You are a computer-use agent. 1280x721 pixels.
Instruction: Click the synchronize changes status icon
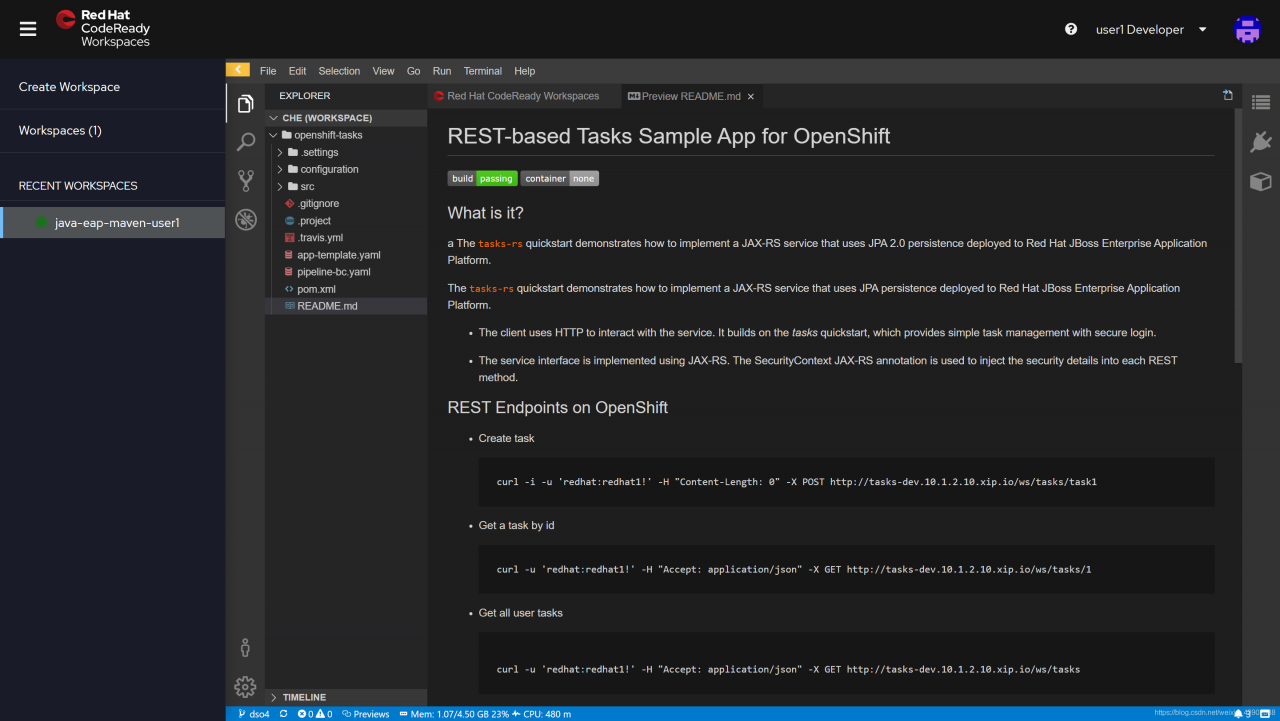click(284, 714)
